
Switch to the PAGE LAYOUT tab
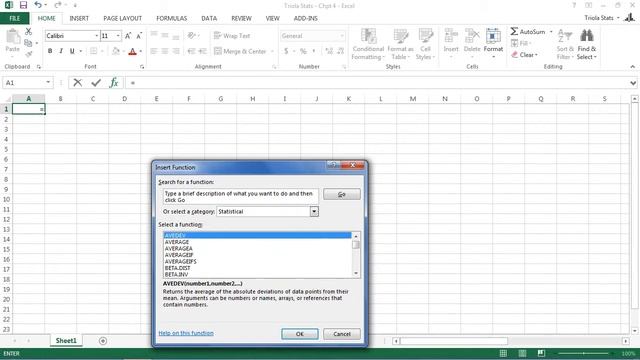click(x=122, y=18)
